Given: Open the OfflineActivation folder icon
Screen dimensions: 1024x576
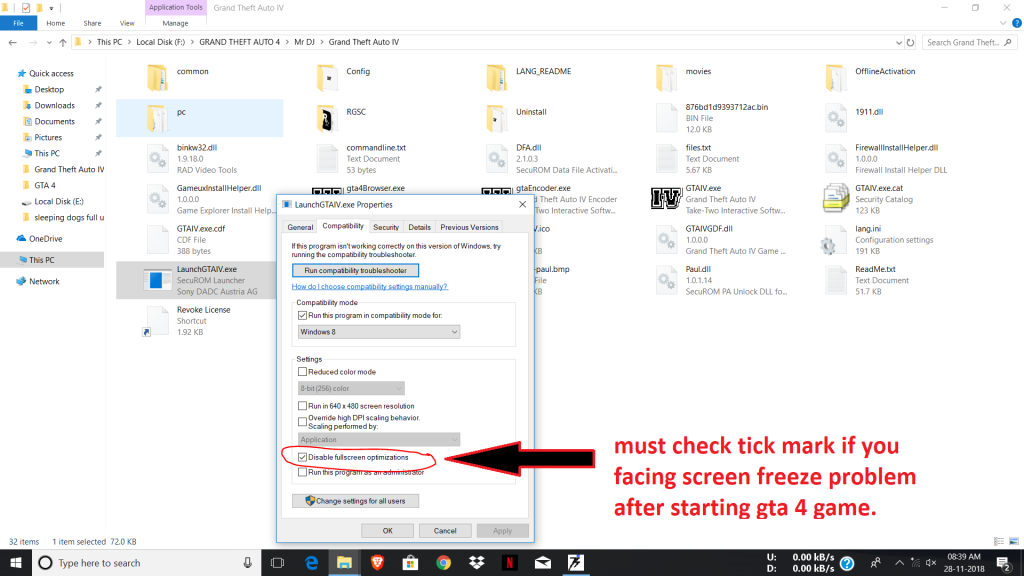Looking at the screenshot, I should [836, 78].
